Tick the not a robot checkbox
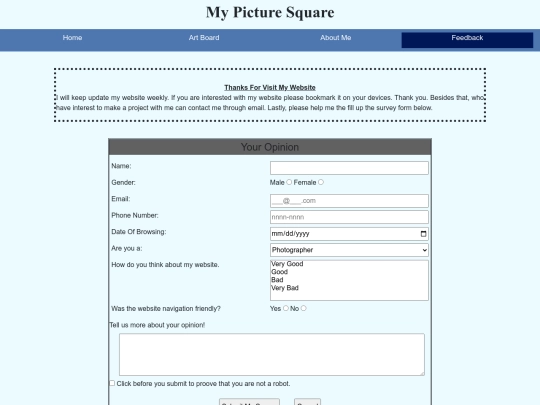The image size is (540, 405). coord(112,383)
